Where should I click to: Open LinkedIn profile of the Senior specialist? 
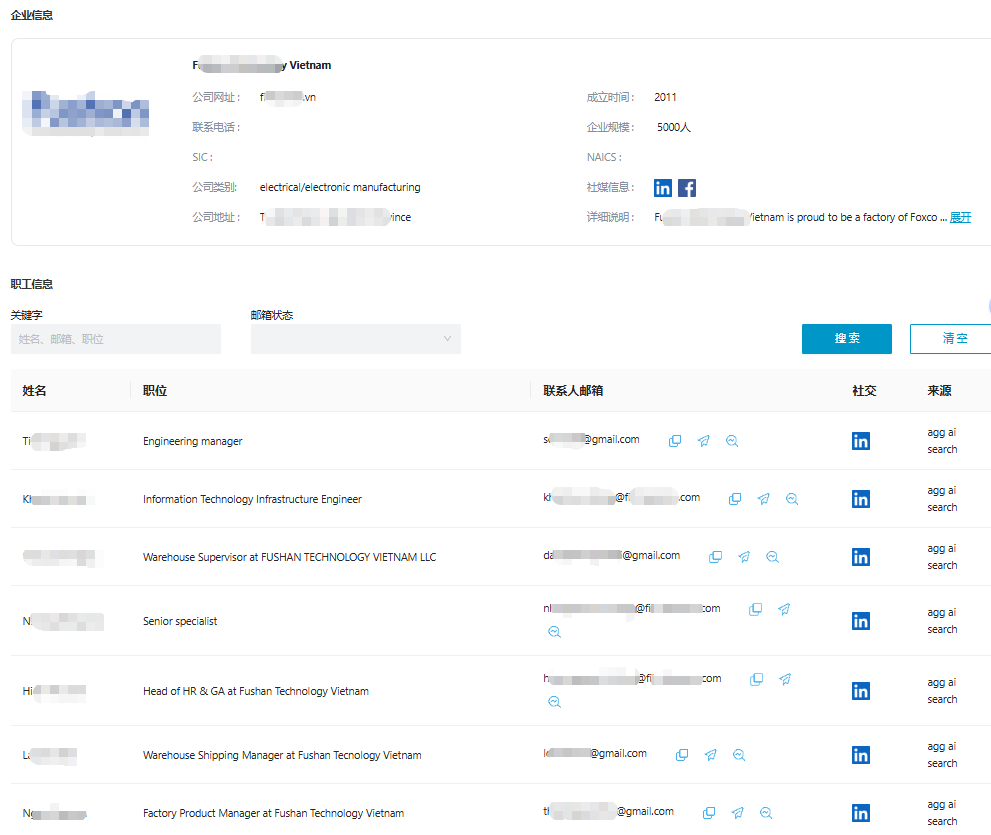tap(861, 621)
